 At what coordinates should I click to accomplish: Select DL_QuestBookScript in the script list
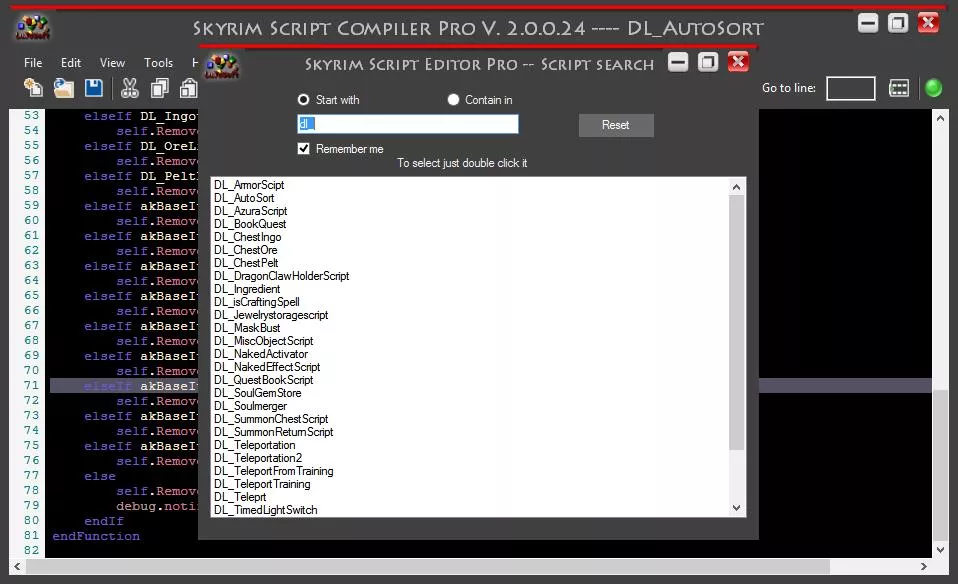tap(263, 380)
